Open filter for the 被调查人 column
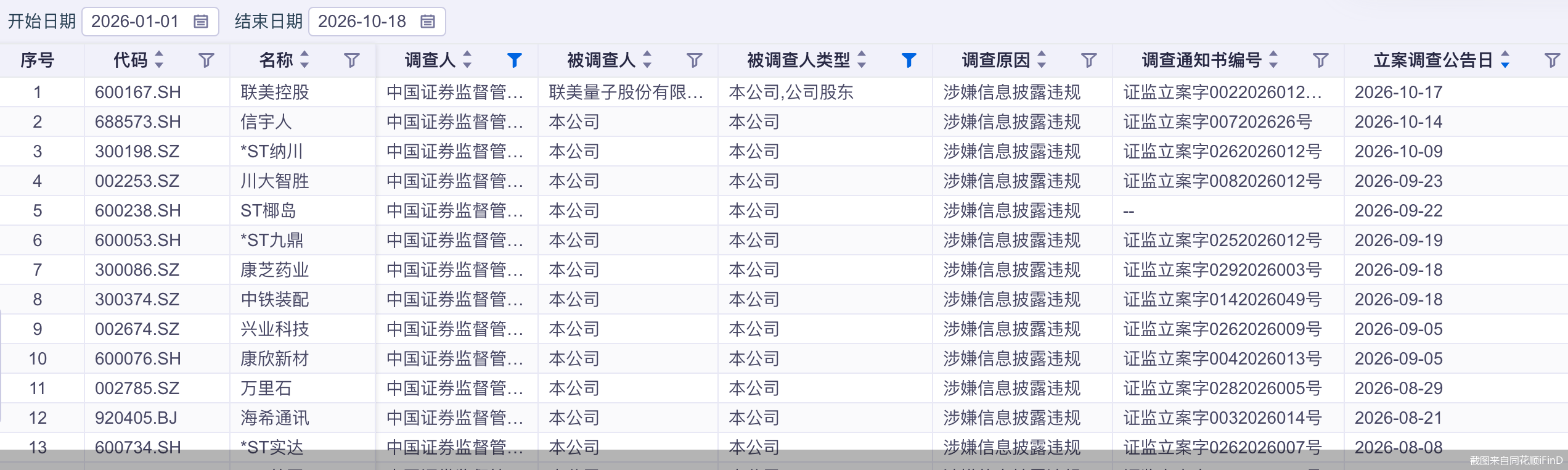Image resolution: width=1568 pixels, height=470 pixels. tap(695, 60)
